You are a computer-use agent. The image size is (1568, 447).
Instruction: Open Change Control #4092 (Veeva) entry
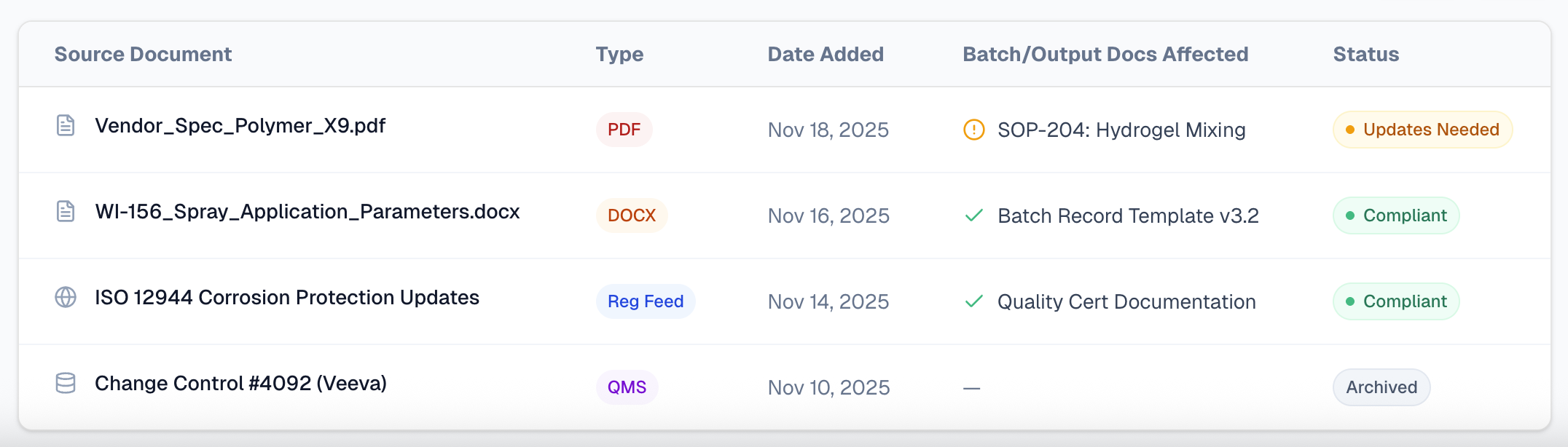[240, 384]
